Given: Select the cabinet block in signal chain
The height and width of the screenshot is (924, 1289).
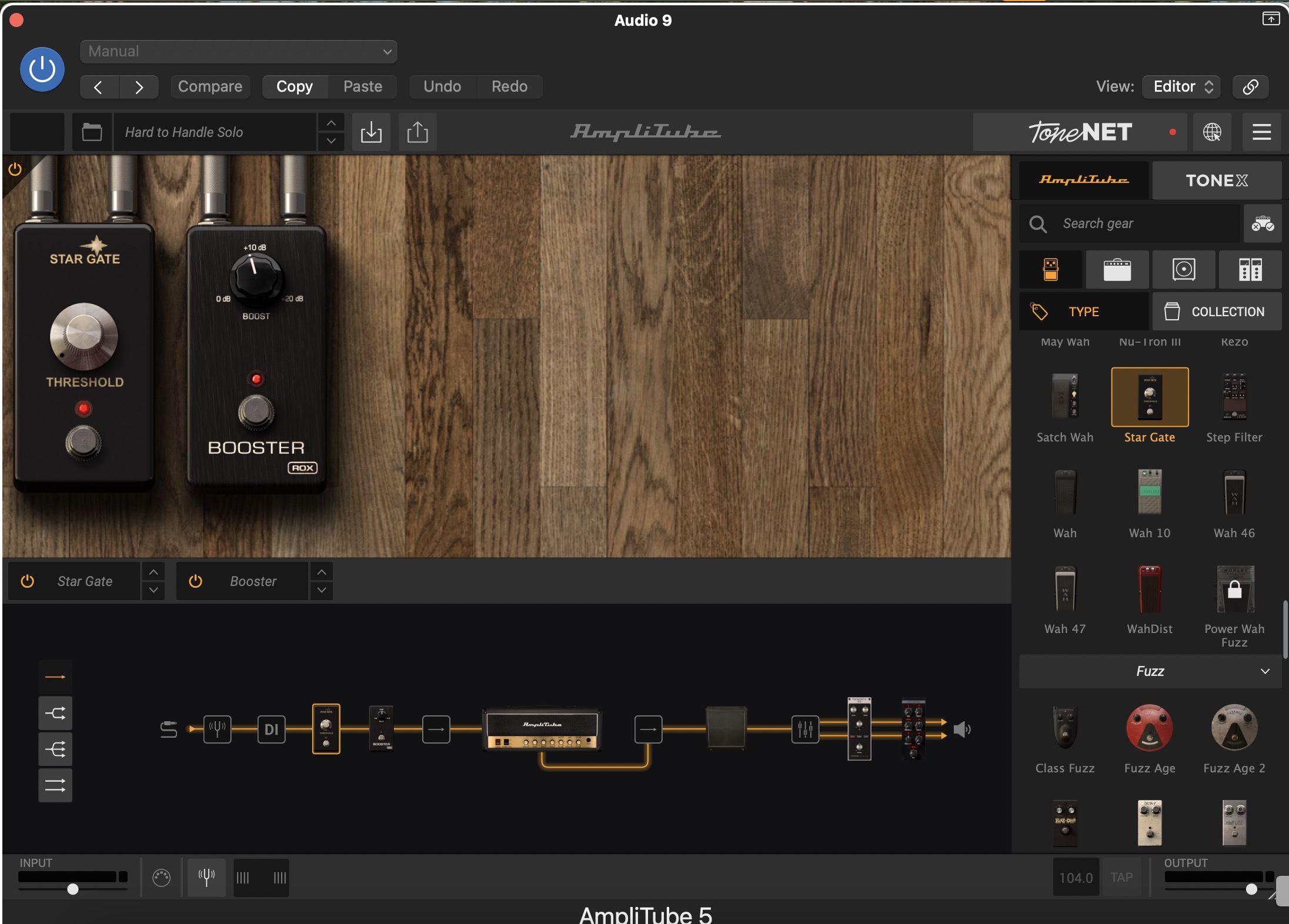Looking at the screenshot, I should click(x=726, y=728).
